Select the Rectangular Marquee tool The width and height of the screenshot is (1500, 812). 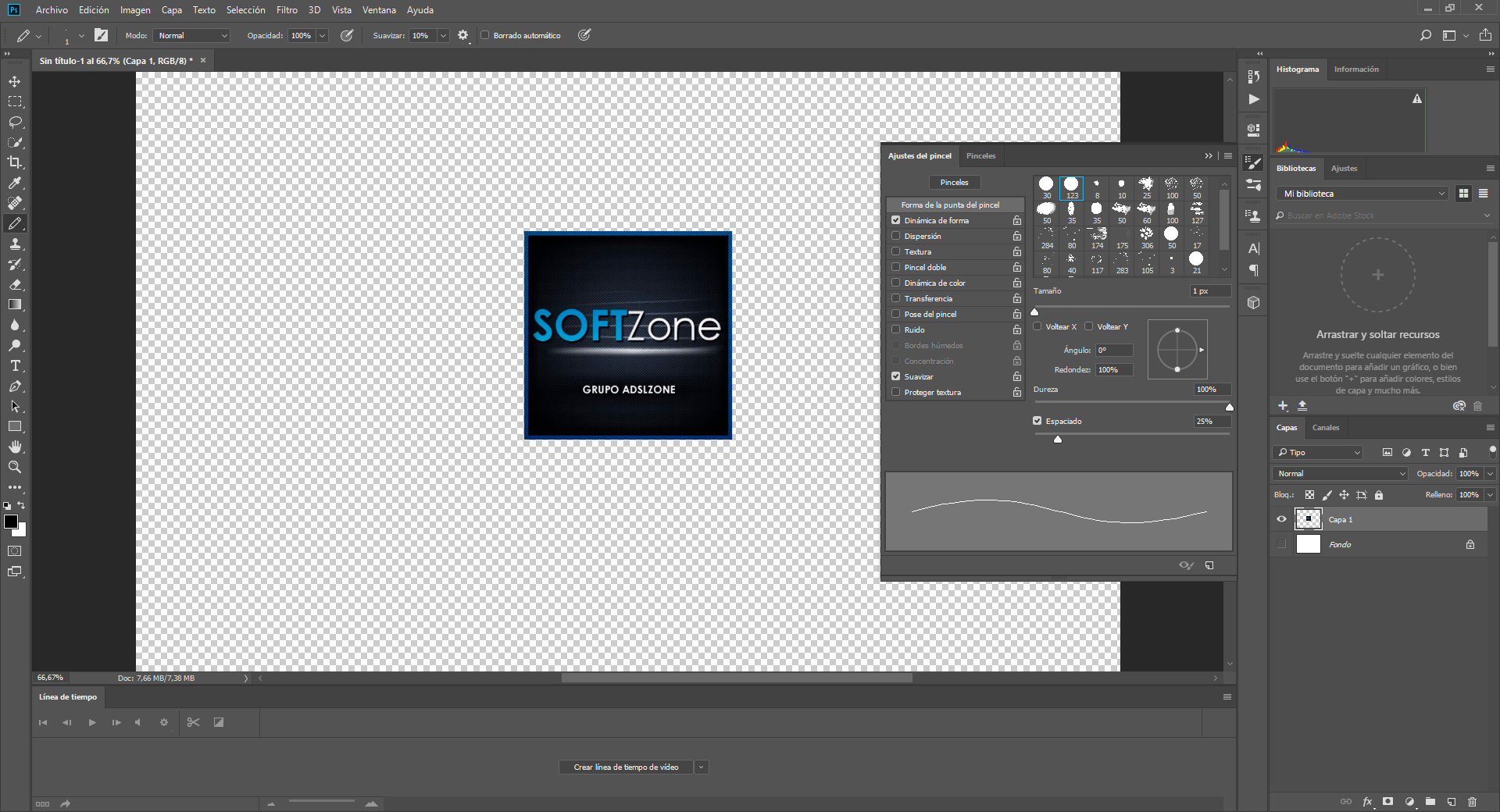click(15, 101)
